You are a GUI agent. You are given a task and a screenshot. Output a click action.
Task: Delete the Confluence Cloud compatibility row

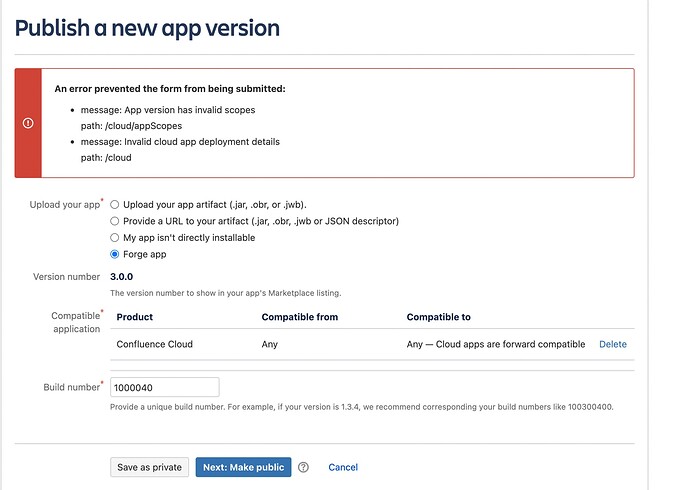[612, 344]
